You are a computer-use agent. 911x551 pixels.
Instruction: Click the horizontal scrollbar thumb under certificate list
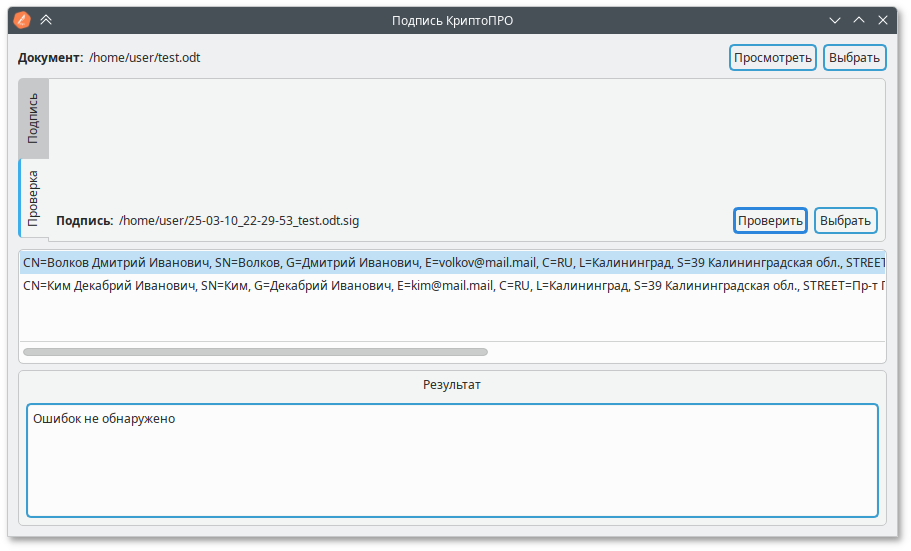click(255, 352)
